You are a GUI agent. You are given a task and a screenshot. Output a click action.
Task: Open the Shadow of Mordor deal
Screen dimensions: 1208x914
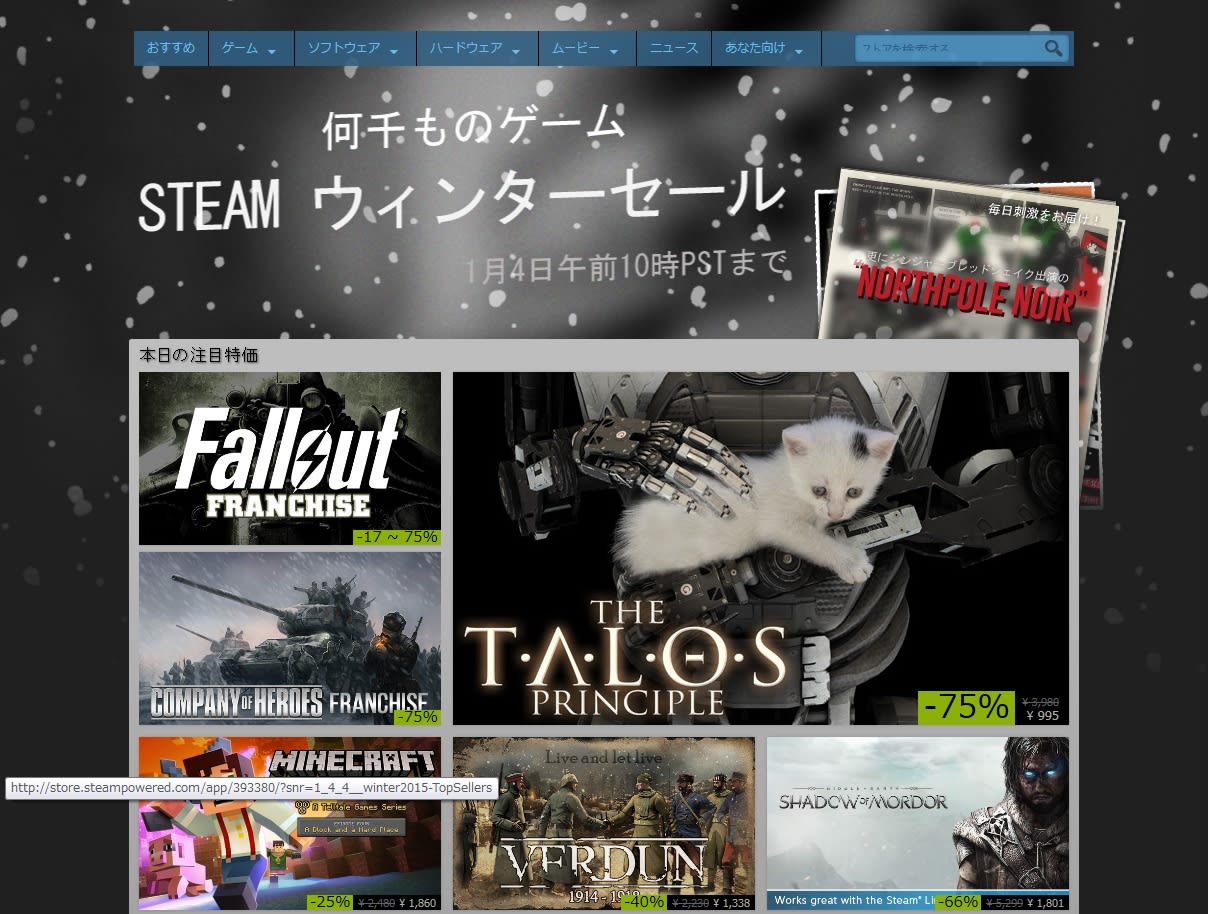point(918,824)
